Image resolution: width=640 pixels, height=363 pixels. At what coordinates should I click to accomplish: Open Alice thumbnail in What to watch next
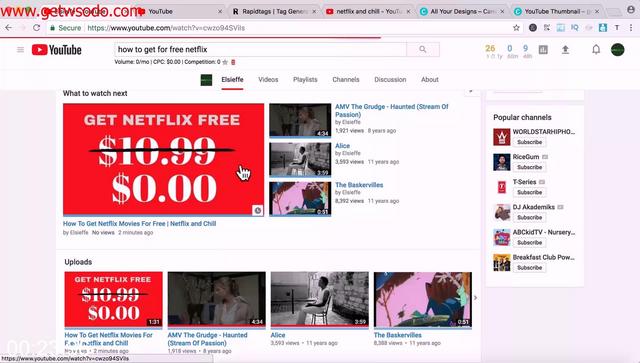click(x=300, y=159)
